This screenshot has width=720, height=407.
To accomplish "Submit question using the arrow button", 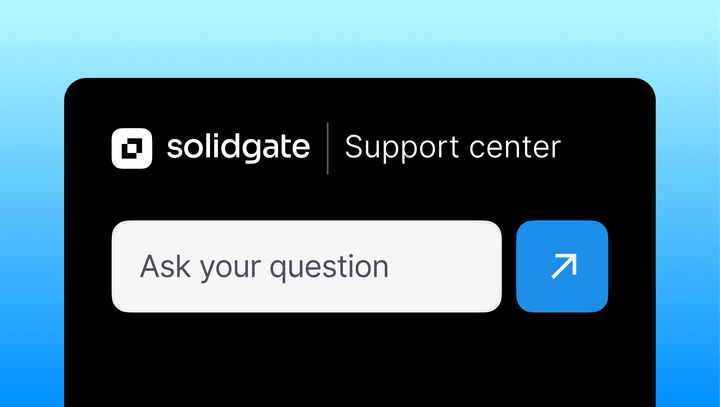I will [562, 266].
